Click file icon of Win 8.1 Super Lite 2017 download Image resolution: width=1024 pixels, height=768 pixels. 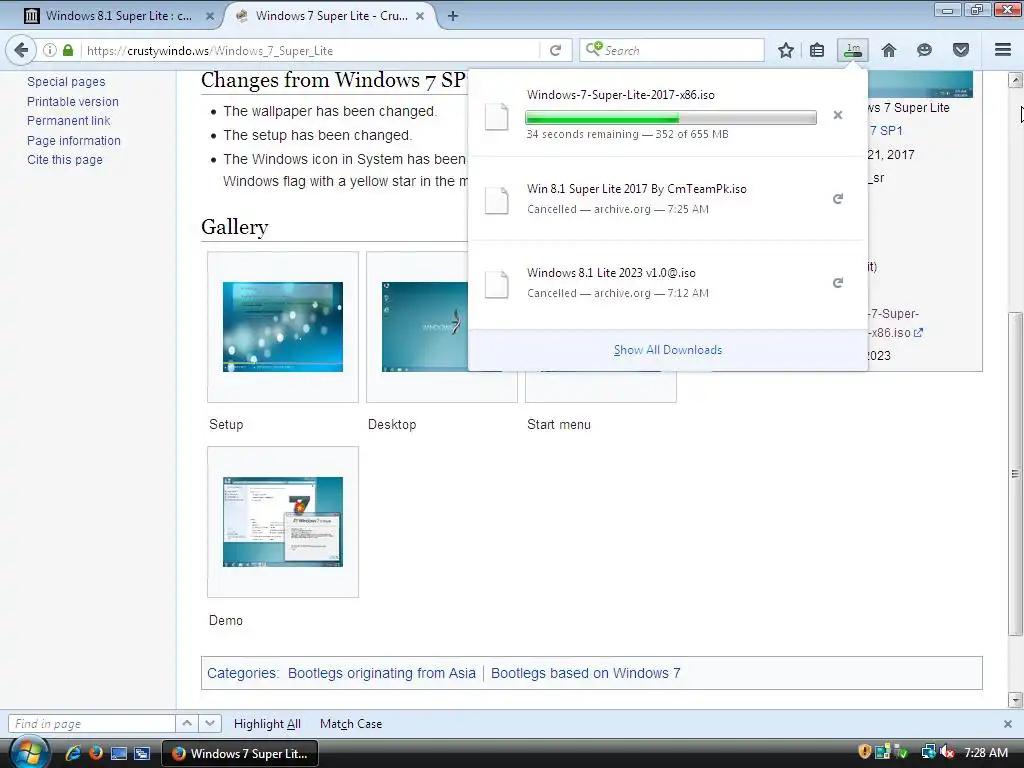click(496, 199)
